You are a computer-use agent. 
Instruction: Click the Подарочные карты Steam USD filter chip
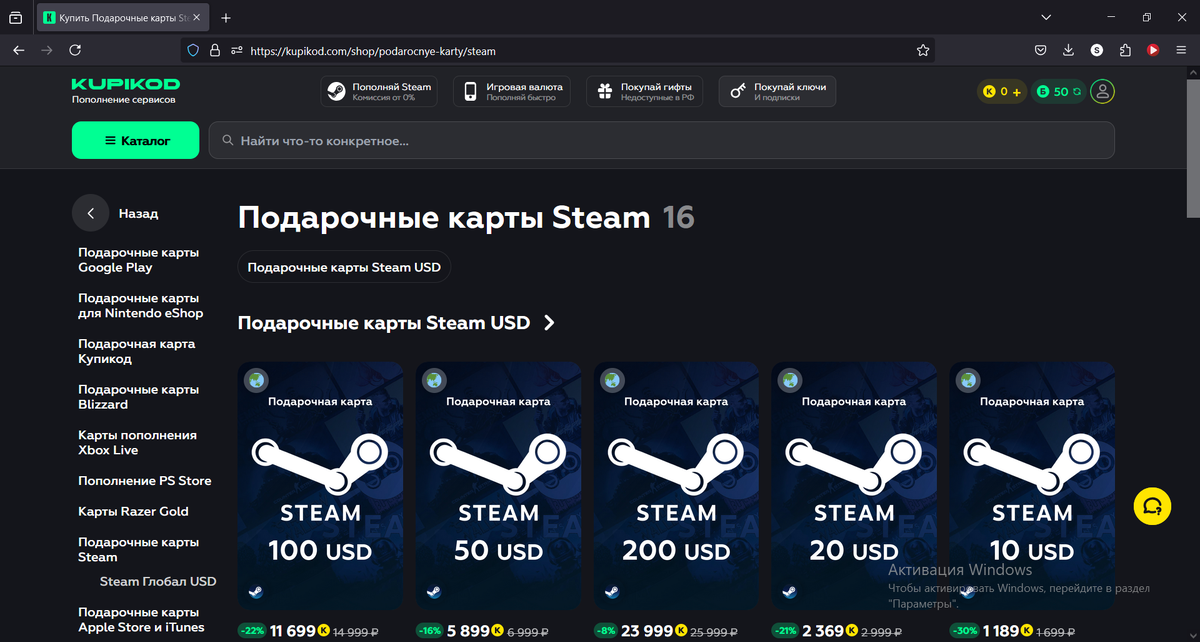pyautogui.click(x=344, y=268)
